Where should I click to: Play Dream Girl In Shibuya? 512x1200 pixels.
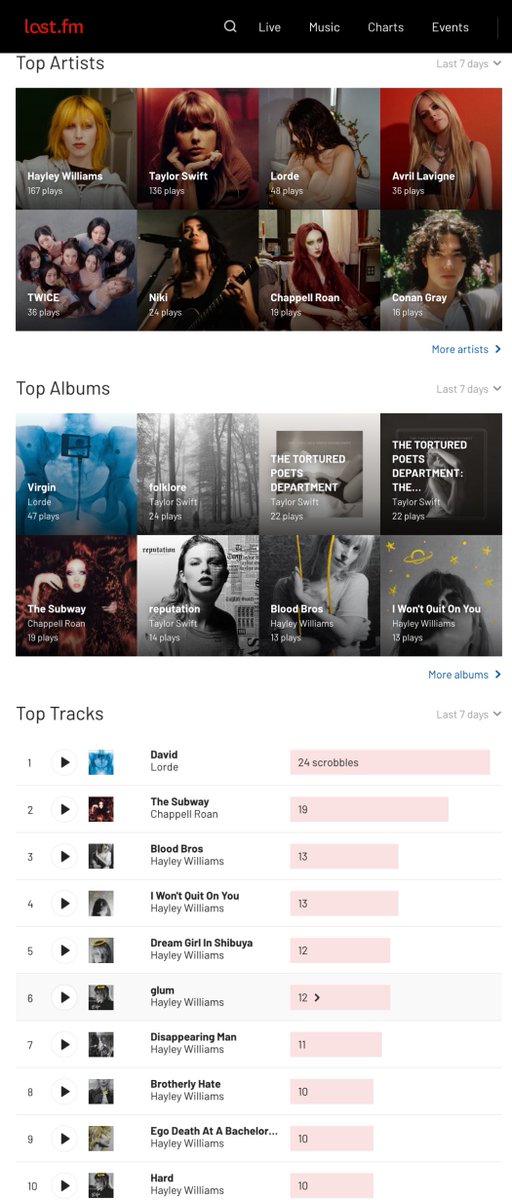(x=64, y=951)
